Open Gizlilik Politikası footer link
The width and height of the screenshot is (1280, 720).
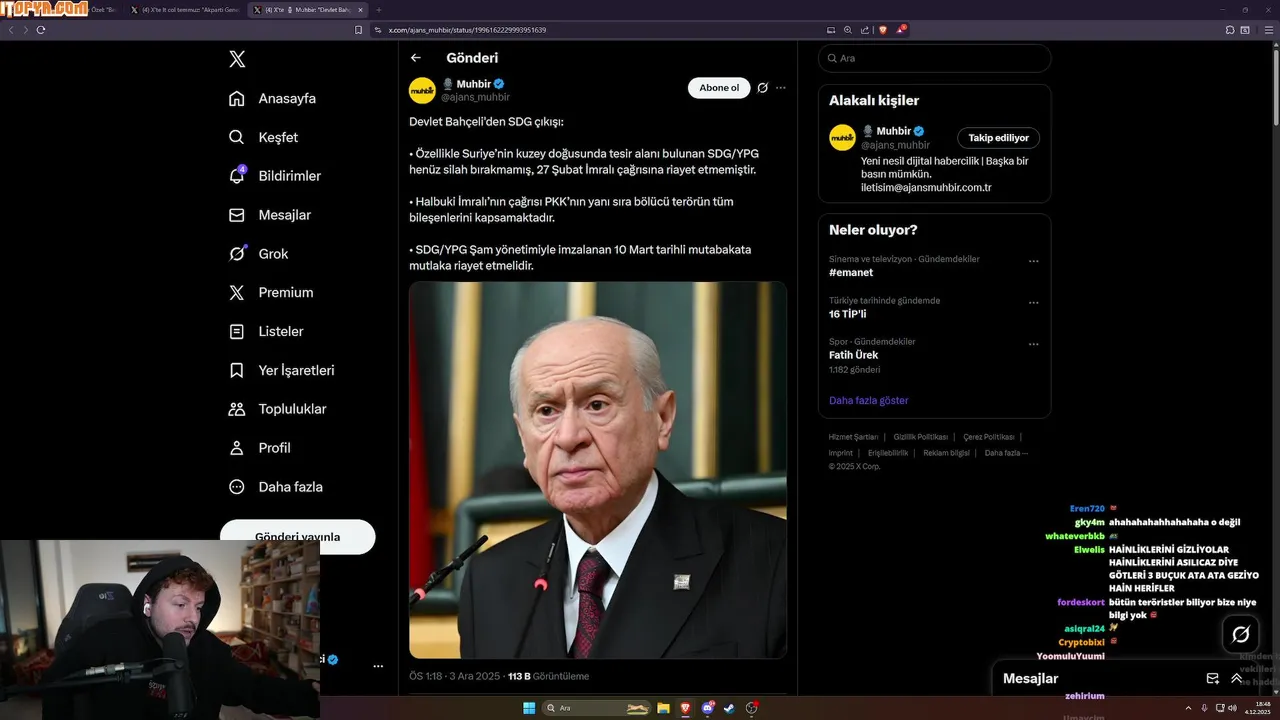(x=921, y=437)
